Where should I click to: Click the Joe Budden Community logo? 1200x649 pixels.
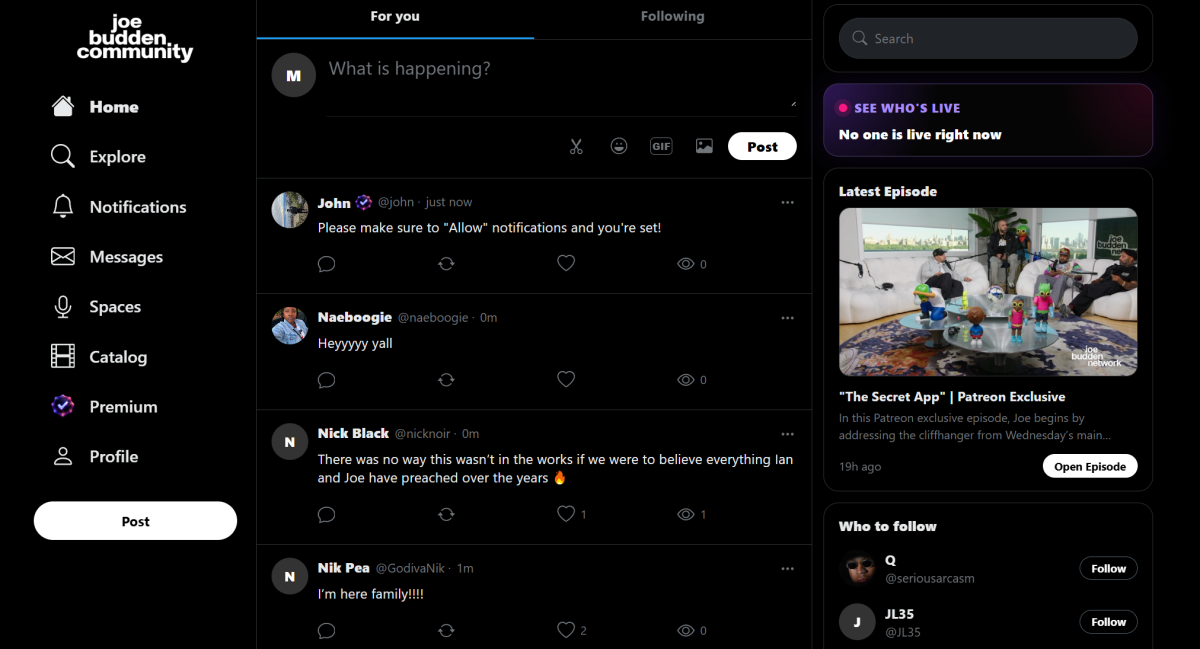tap(135, 37)
